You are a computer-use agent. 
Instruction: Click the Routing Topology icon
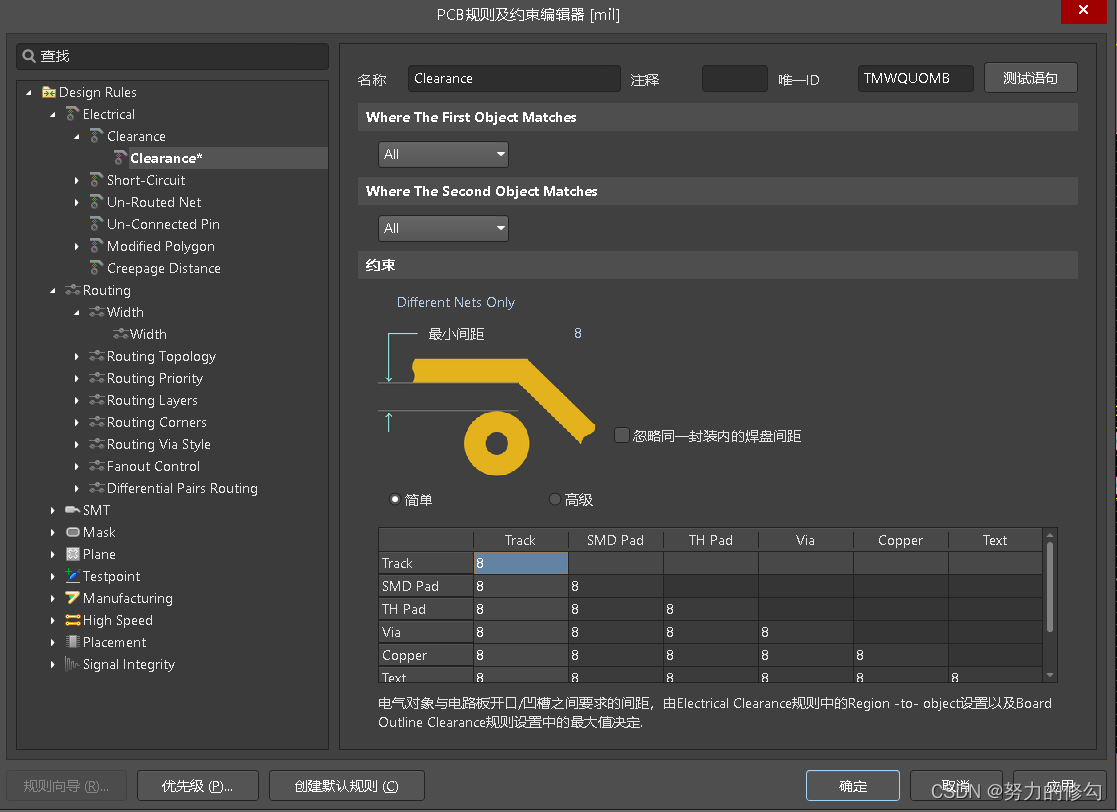click(x=96, y=356)
